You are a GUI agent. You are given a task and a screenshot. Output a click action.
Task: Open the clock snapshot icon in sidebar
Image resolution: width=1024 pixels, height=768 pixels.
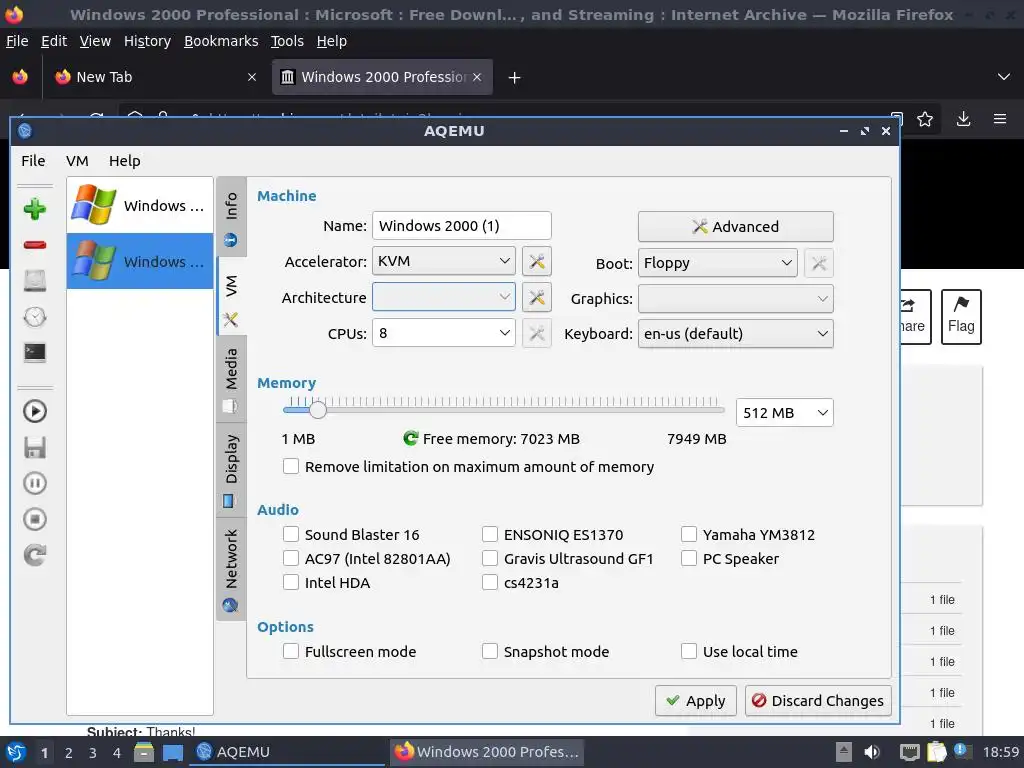35,317
